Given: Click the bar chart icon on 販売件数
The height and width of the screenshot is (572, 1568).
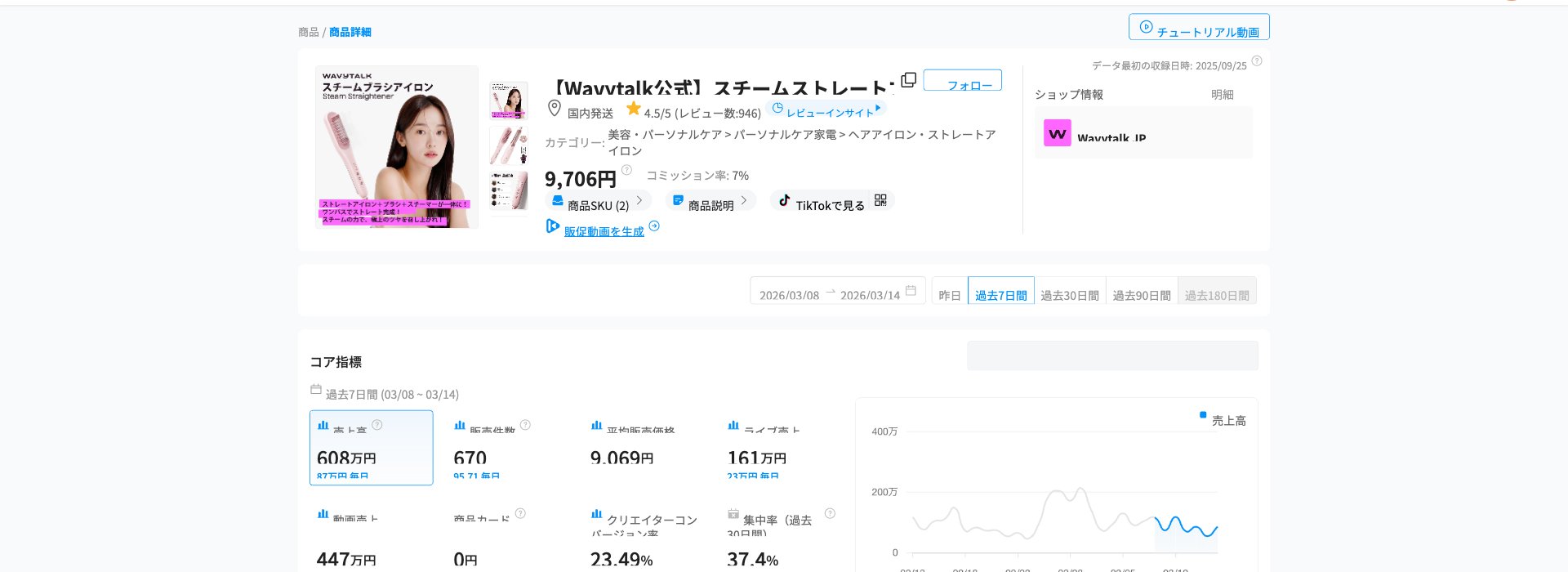Looking at the screenshot, I should point(460,425).
